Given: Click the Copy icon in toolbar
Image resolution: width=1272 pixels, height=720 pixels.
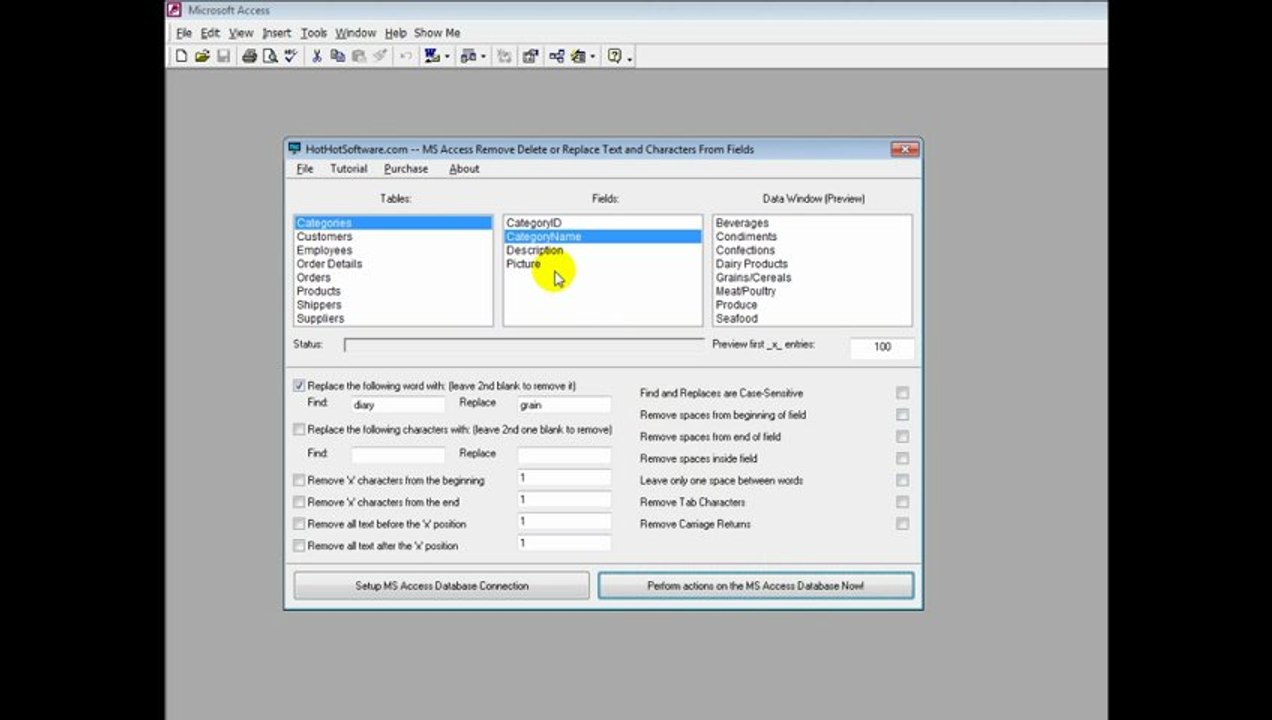Looking at the screenshot, I should [338, 57].
